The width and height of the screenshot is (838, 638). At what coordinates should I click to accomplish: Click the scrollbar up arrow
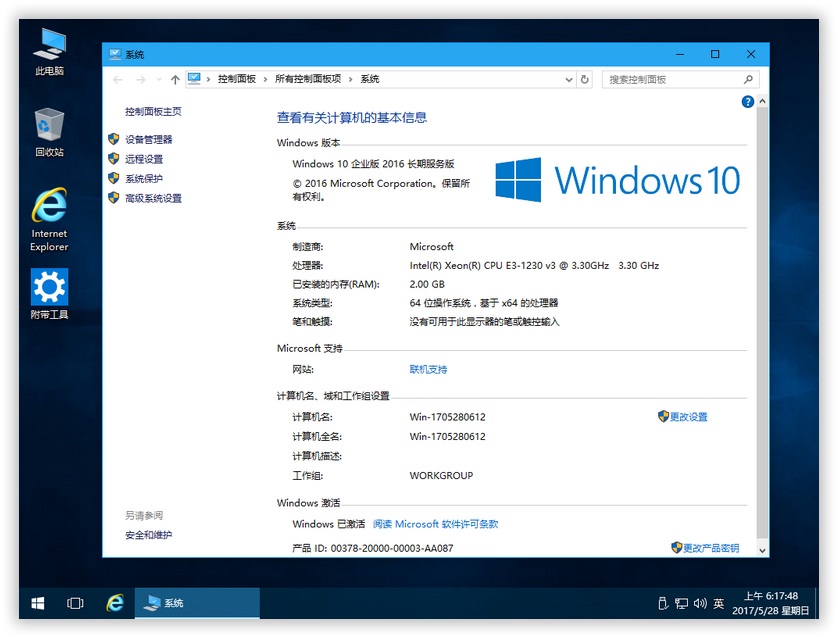(x=763, y=101)
